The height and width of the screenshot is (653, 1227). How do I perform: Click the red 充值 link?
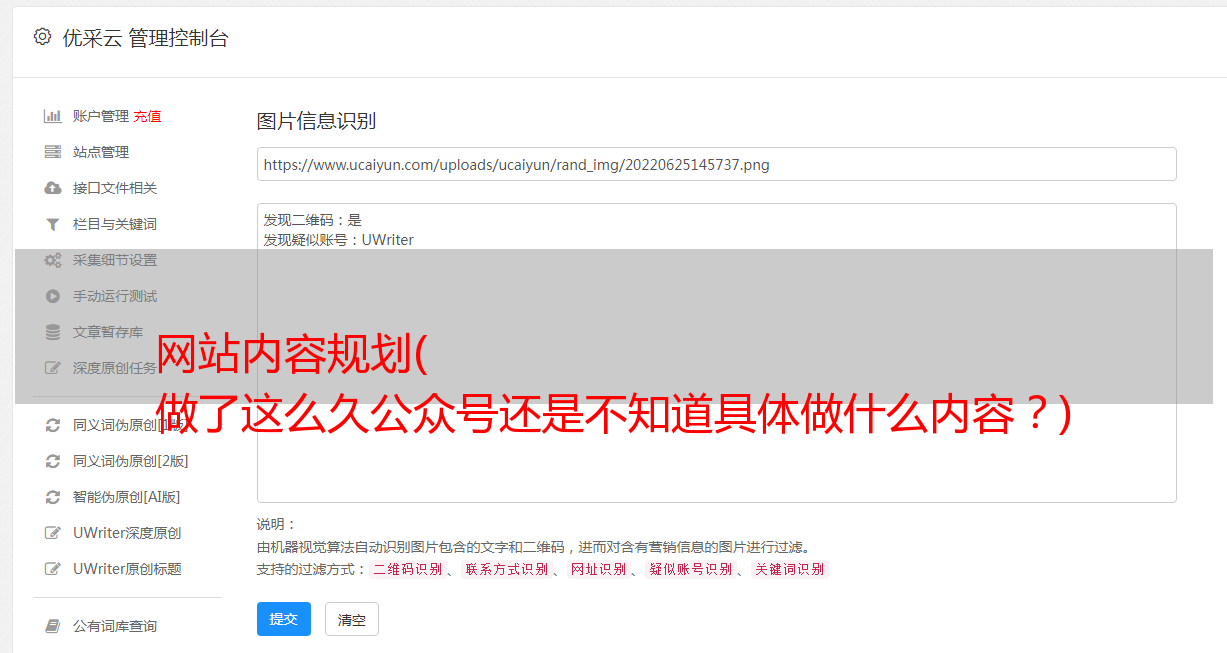pos(147,116)
